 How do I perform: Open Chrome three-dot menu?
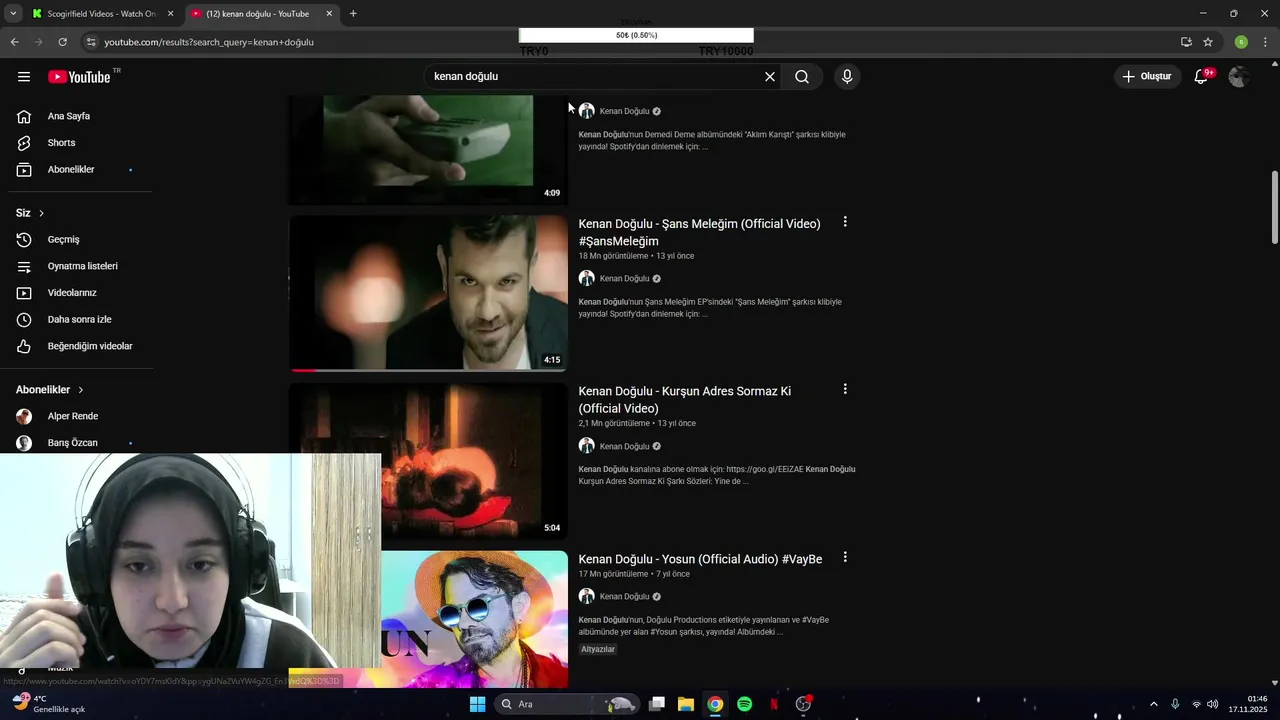[x=1265, y=42]
